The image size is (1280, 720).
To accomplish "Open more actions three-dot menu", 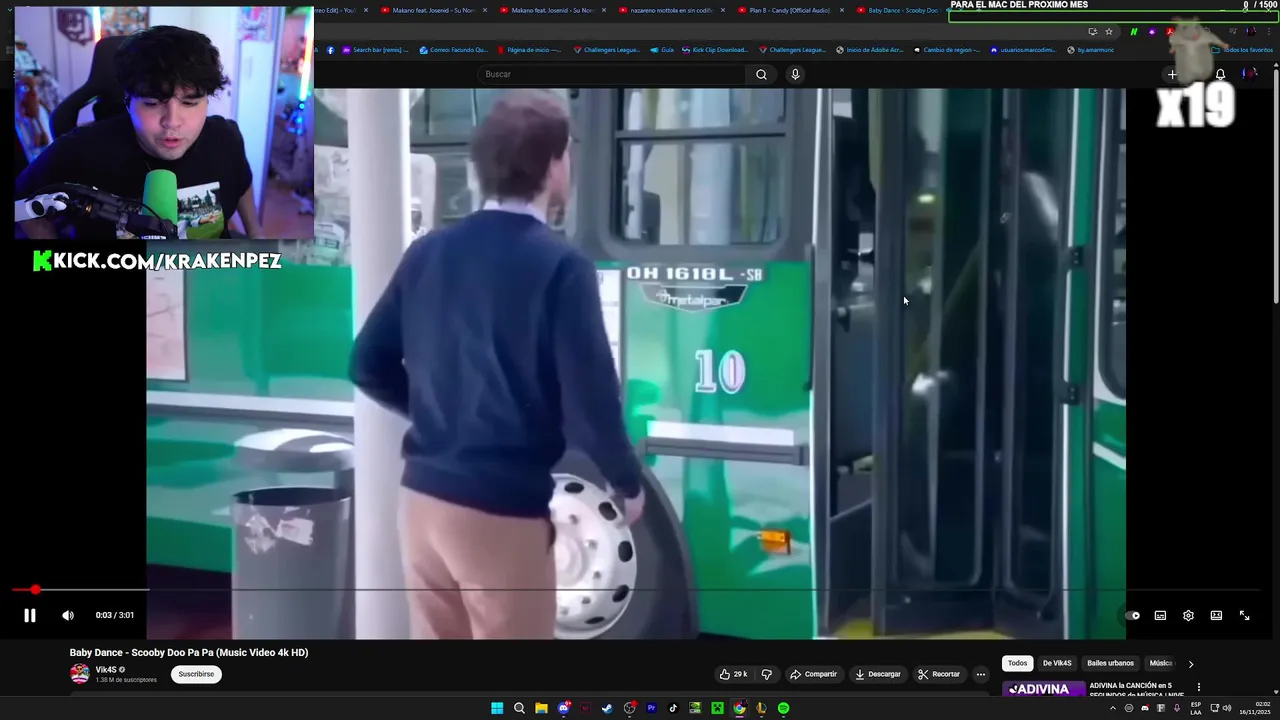I will (x=981, y=674).
